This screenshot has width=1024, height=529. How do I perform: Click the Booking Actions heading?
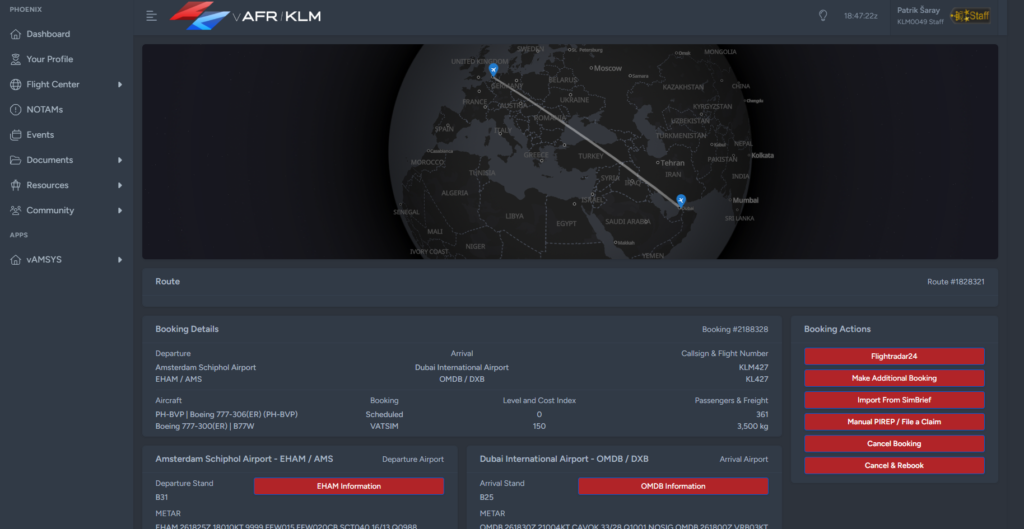pyautogui.click(x=837, y=329)
